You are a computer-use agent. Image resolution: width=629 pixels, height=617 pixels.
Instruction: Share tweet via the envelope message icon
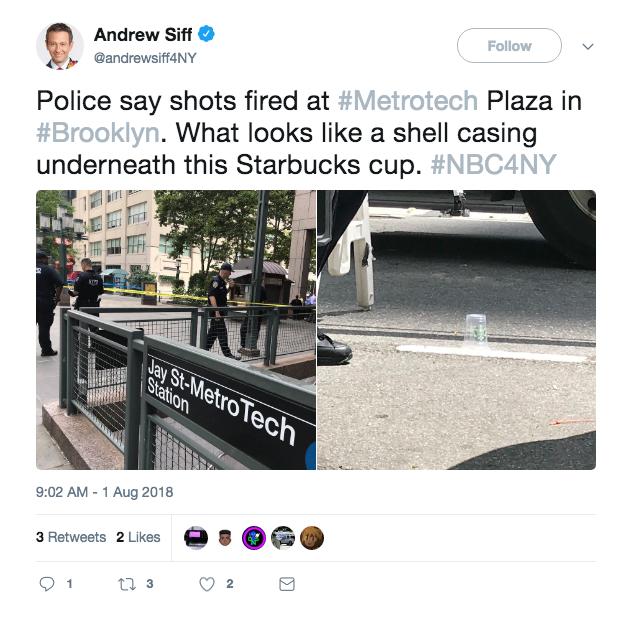tap(287, 584)
